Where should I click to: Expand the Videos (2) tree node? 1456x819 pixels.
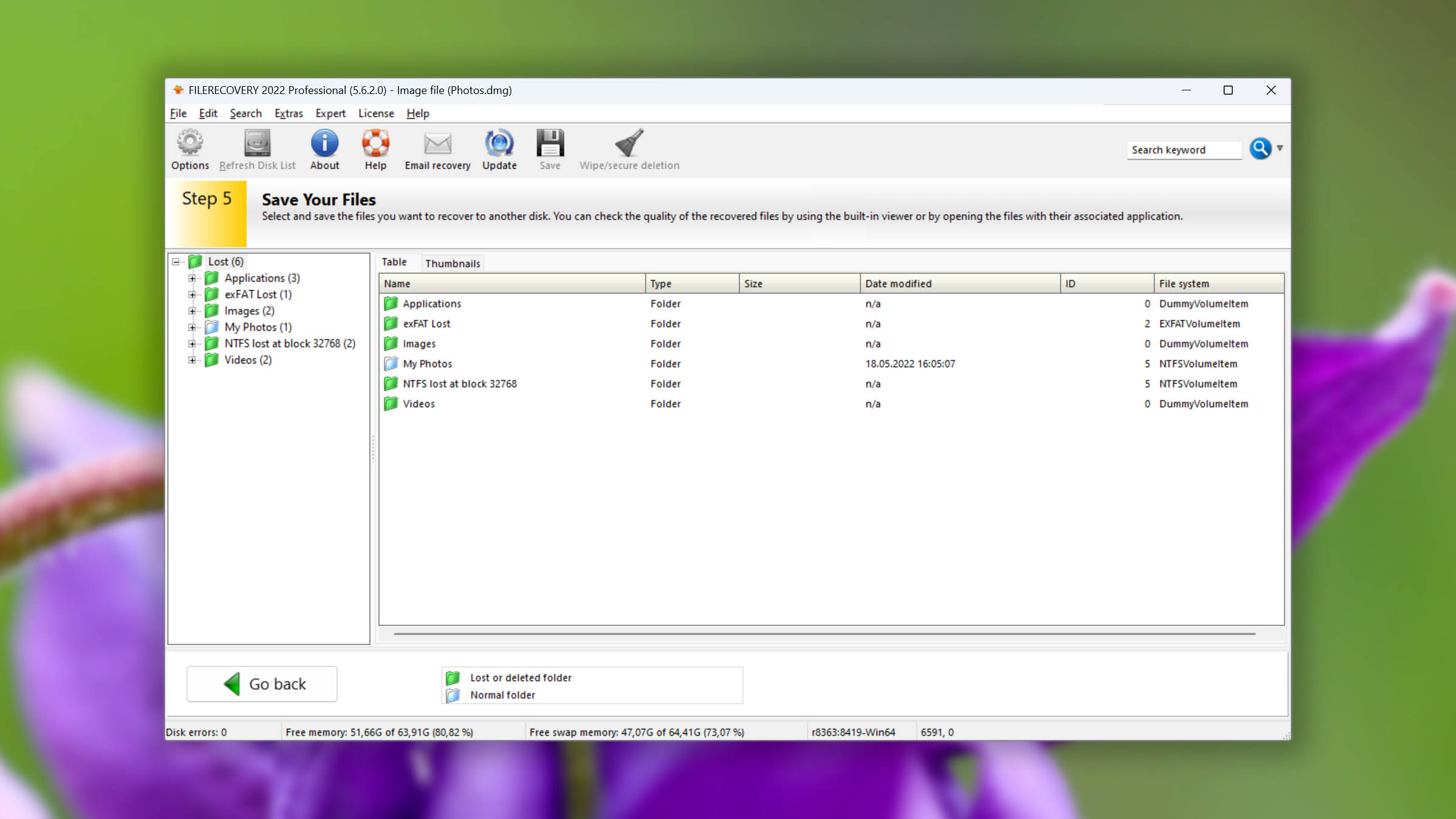click(192, 360)
